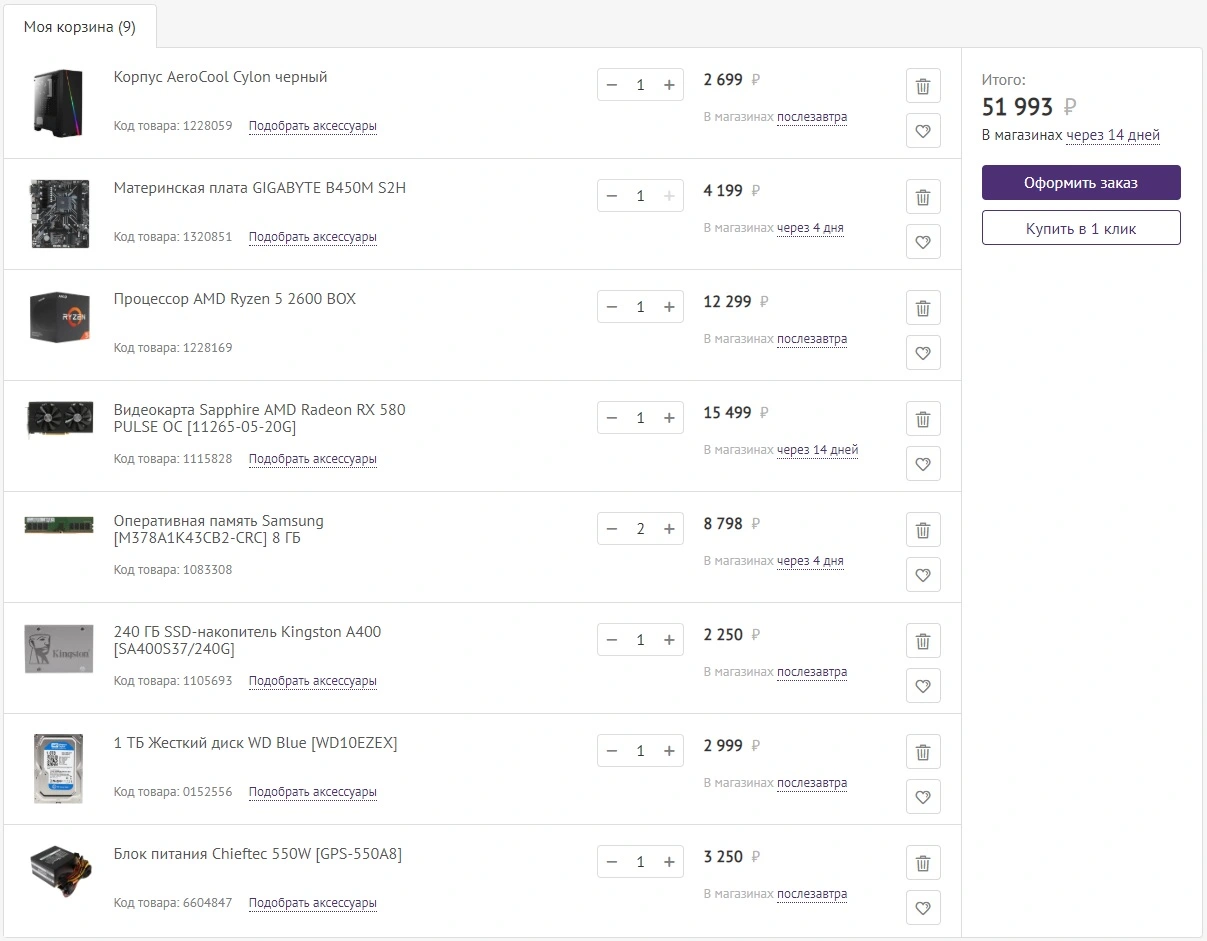Edit quantity field of Chieftec power supply

pos(641,862)
